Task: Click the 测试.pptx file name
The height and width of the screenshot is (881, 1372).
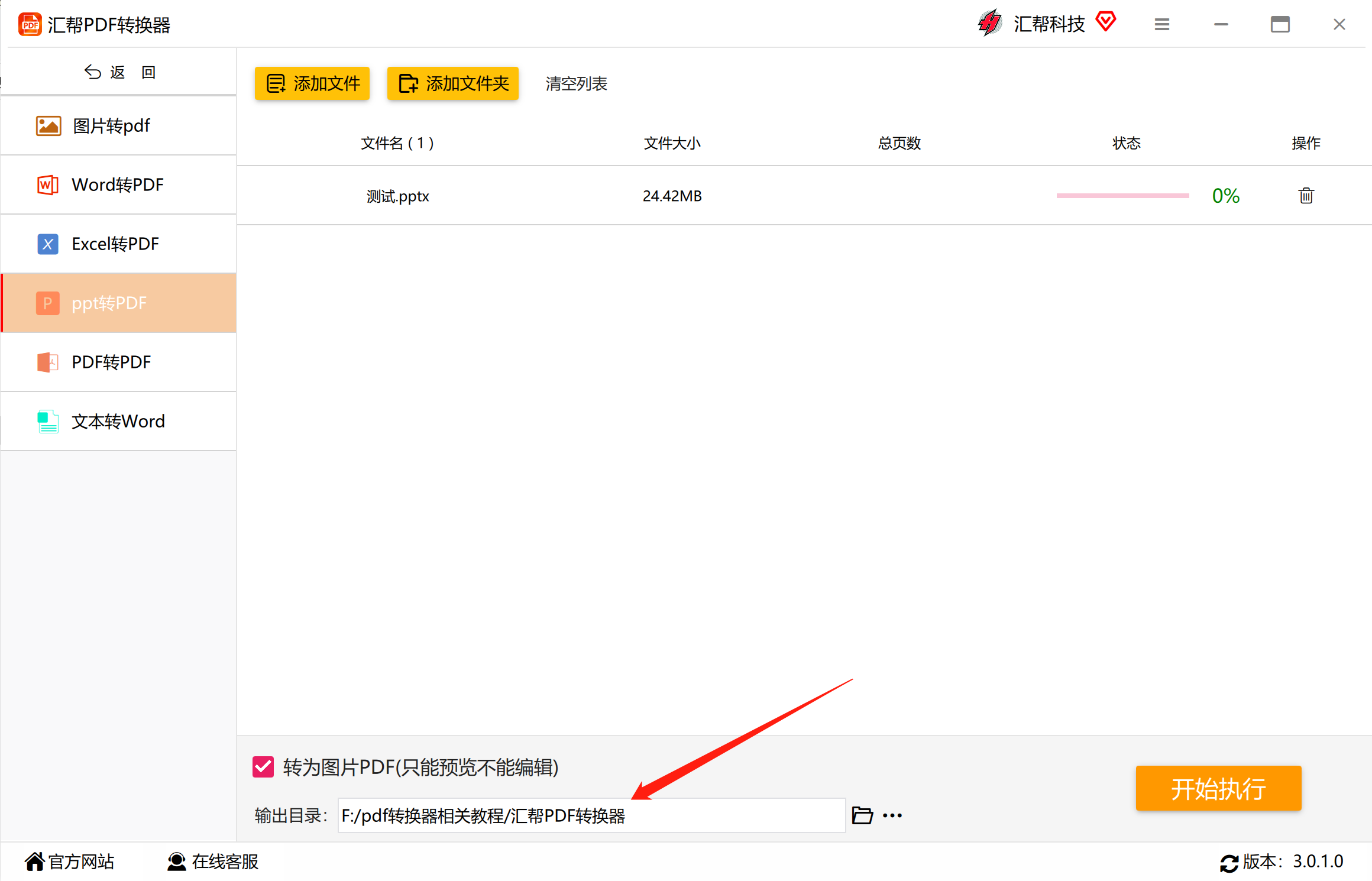Action: click(x=397, y=196)
